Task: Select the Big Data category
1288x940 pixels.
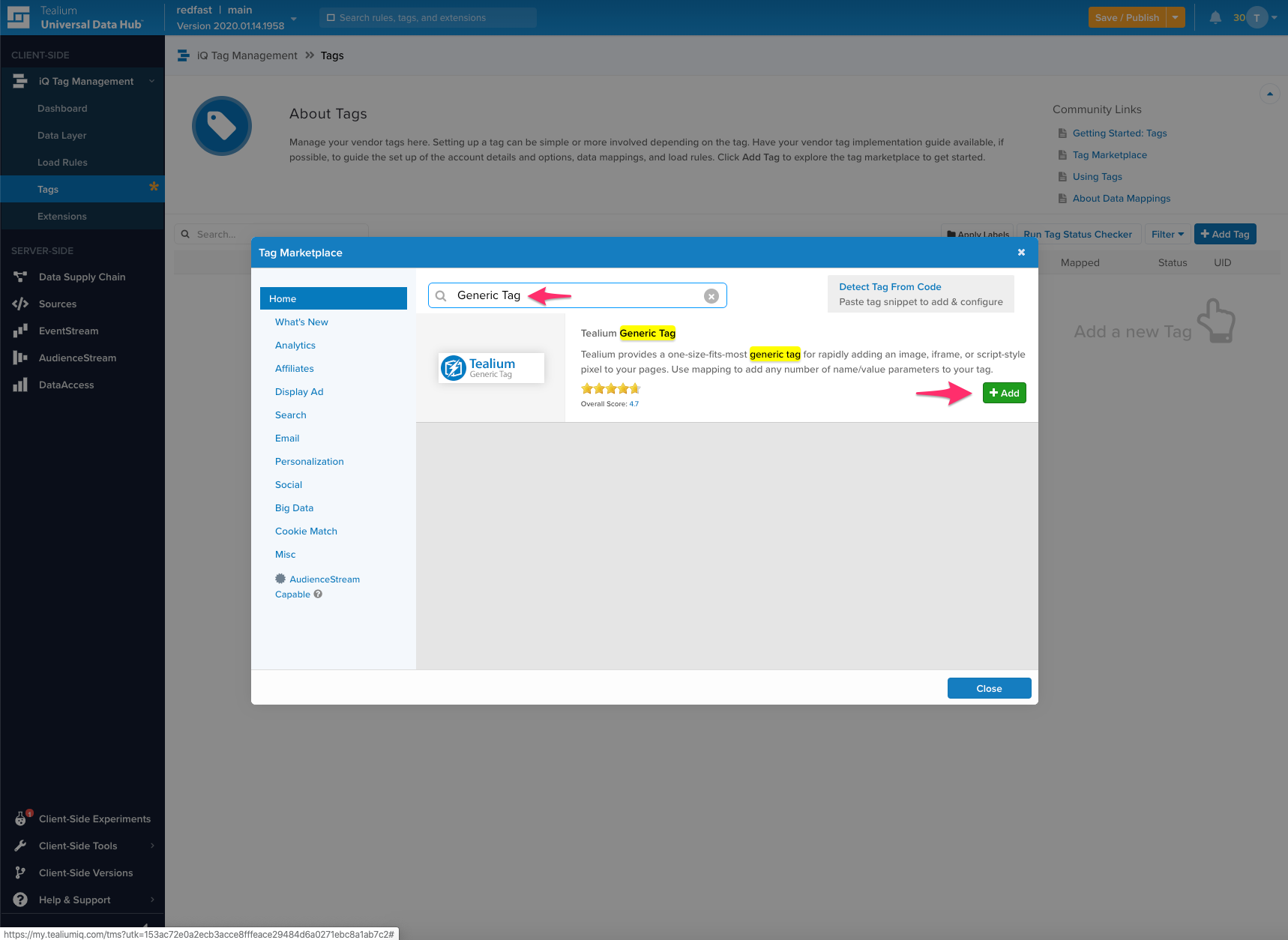Action: tap(295, 508)
